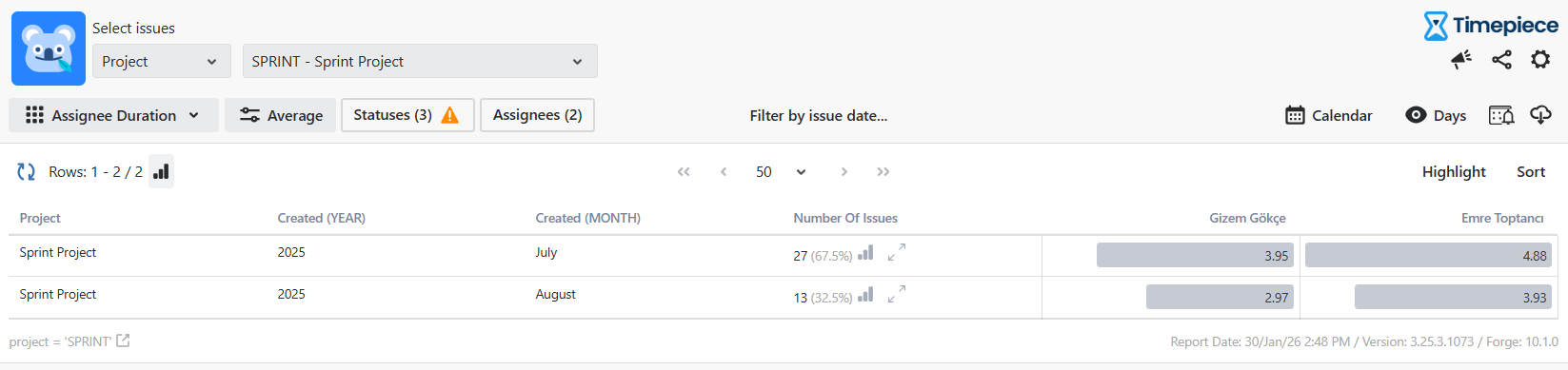Open the Calendar settings
The width and height of the screenshot is (1568, 370).
pyautogui.click(x=1329, y=115)
